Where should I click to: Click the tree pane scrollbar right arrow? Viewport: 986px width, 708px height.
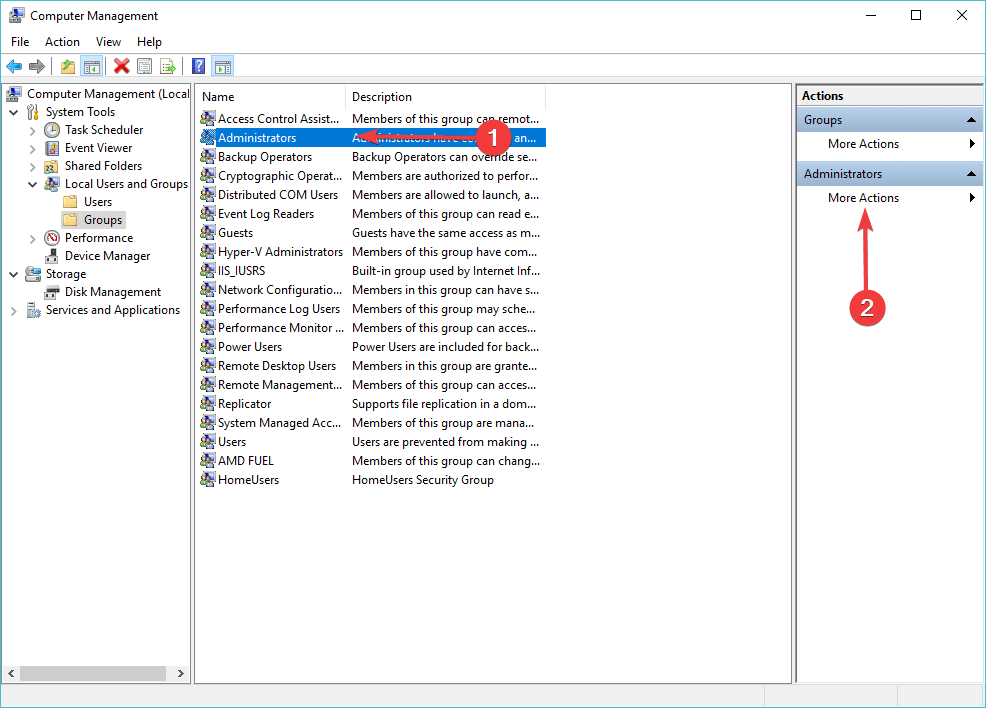coord(180,673)
